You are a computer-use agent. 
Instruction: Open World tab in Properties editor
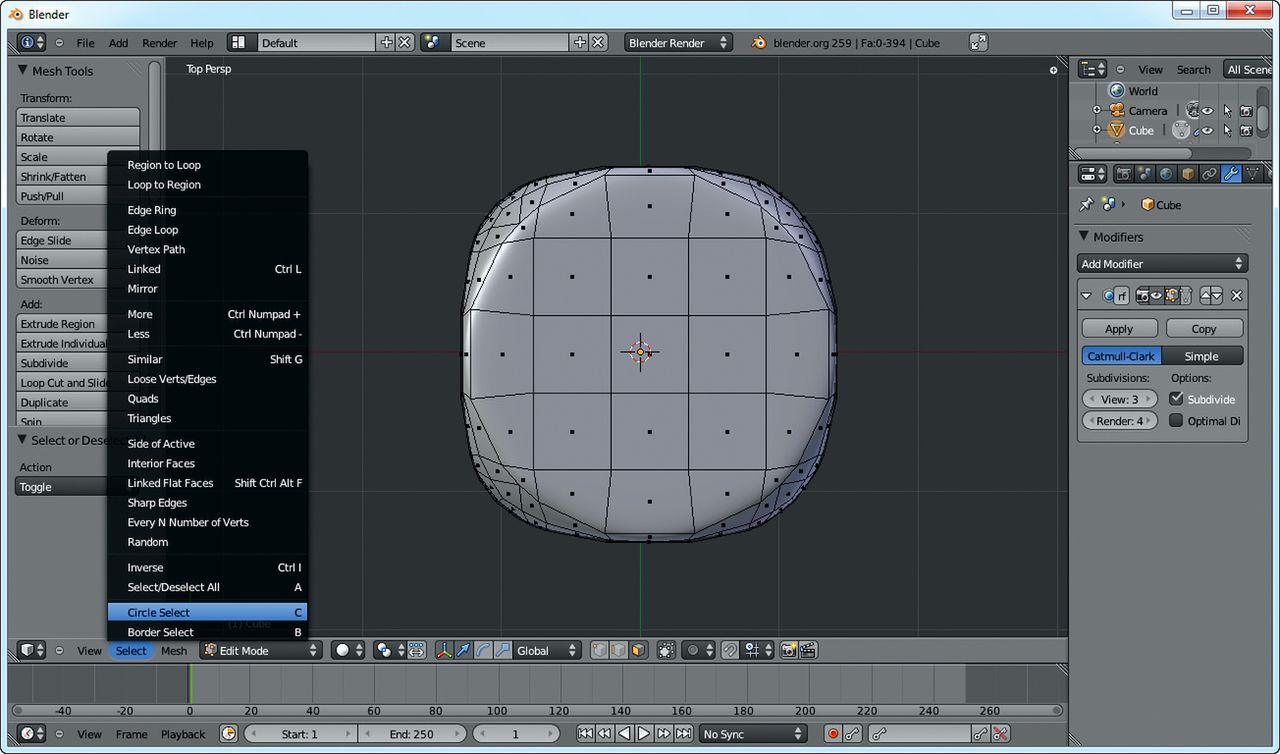(1166, 174)
